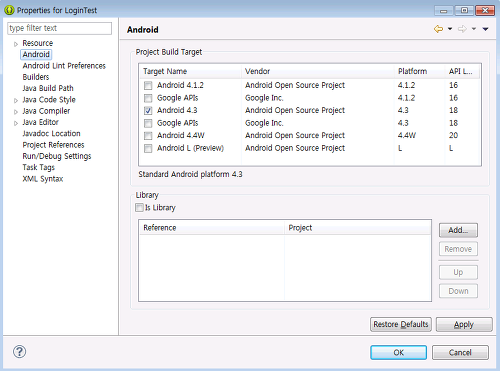Click API level 20 cell
The height and width of the screenshot is (371, 500).
[453, 135]
